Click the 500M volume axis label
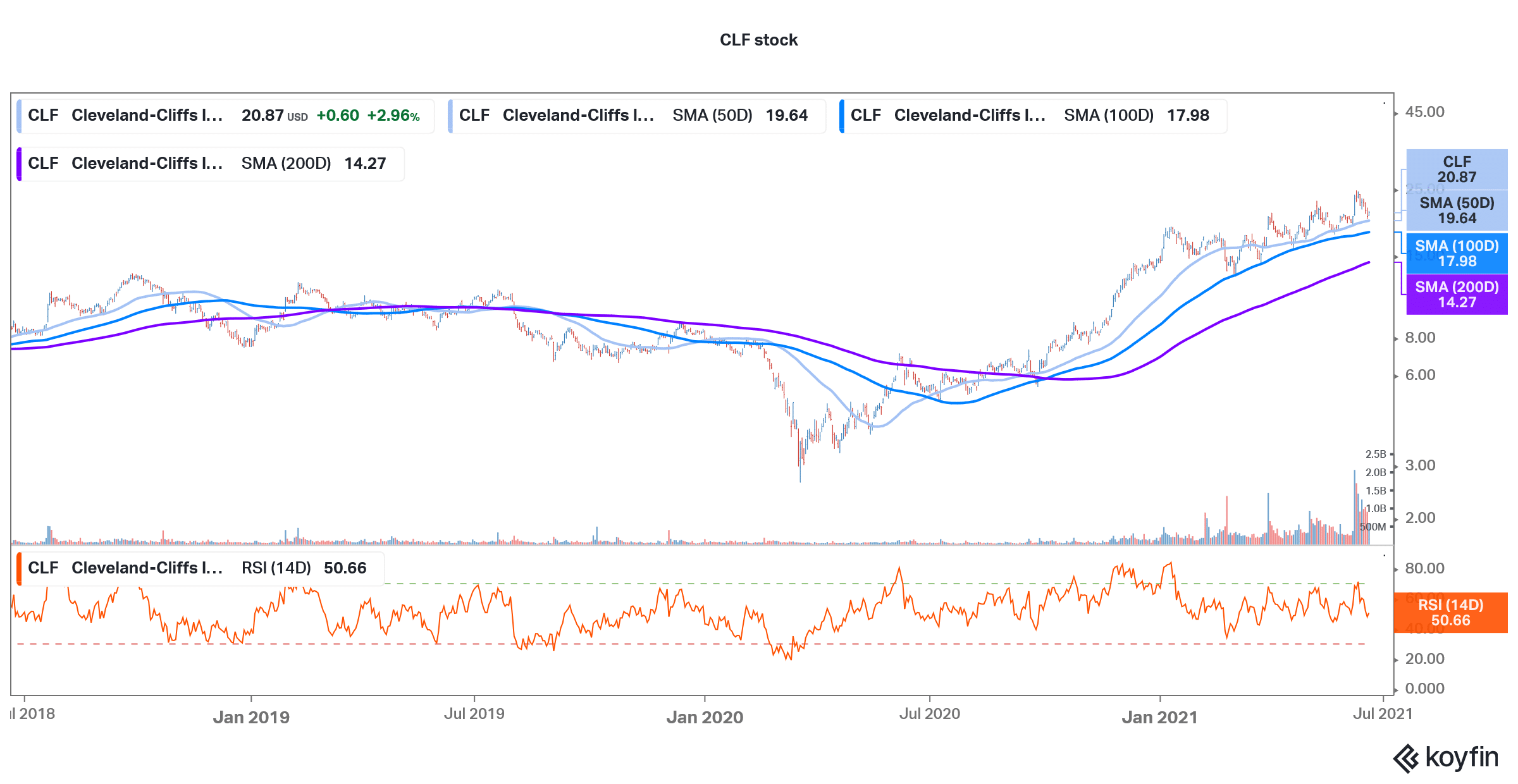The width and height of the screenshot is (1518, 784). [1373, 527]
